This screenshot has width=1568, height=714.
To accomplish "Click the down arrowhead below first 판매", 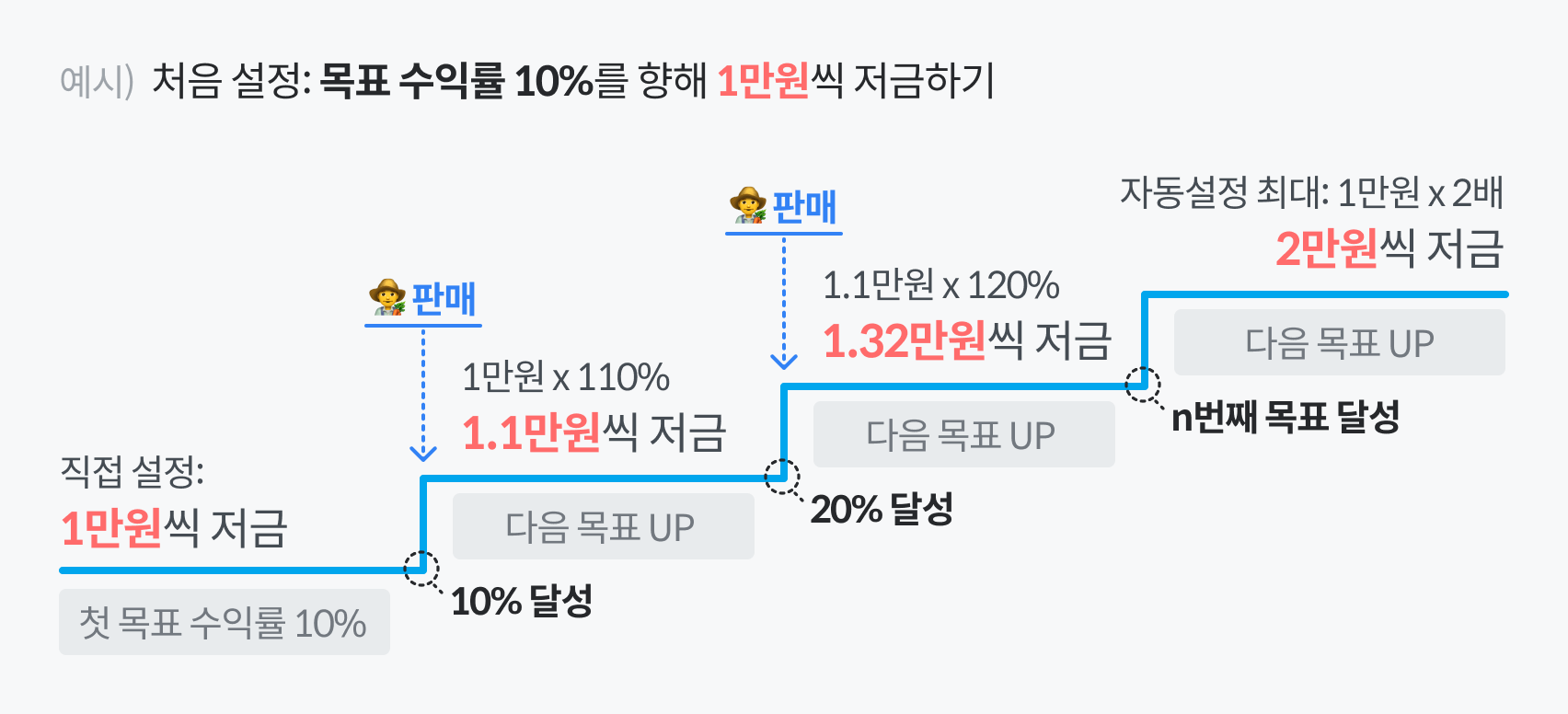I will pyautogui.click(x=423, y=453).
